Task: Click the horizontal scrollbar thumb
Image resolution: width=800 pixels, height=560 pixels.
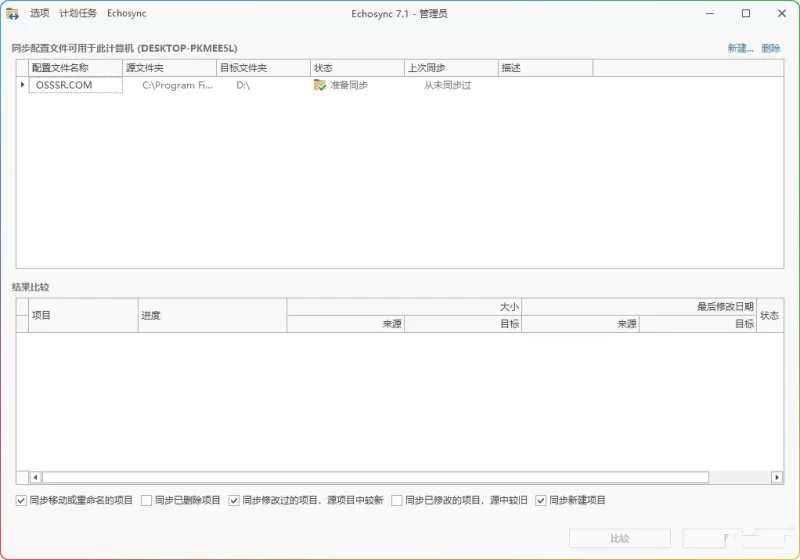Action: pyautogui.click(x=375, y=477)
